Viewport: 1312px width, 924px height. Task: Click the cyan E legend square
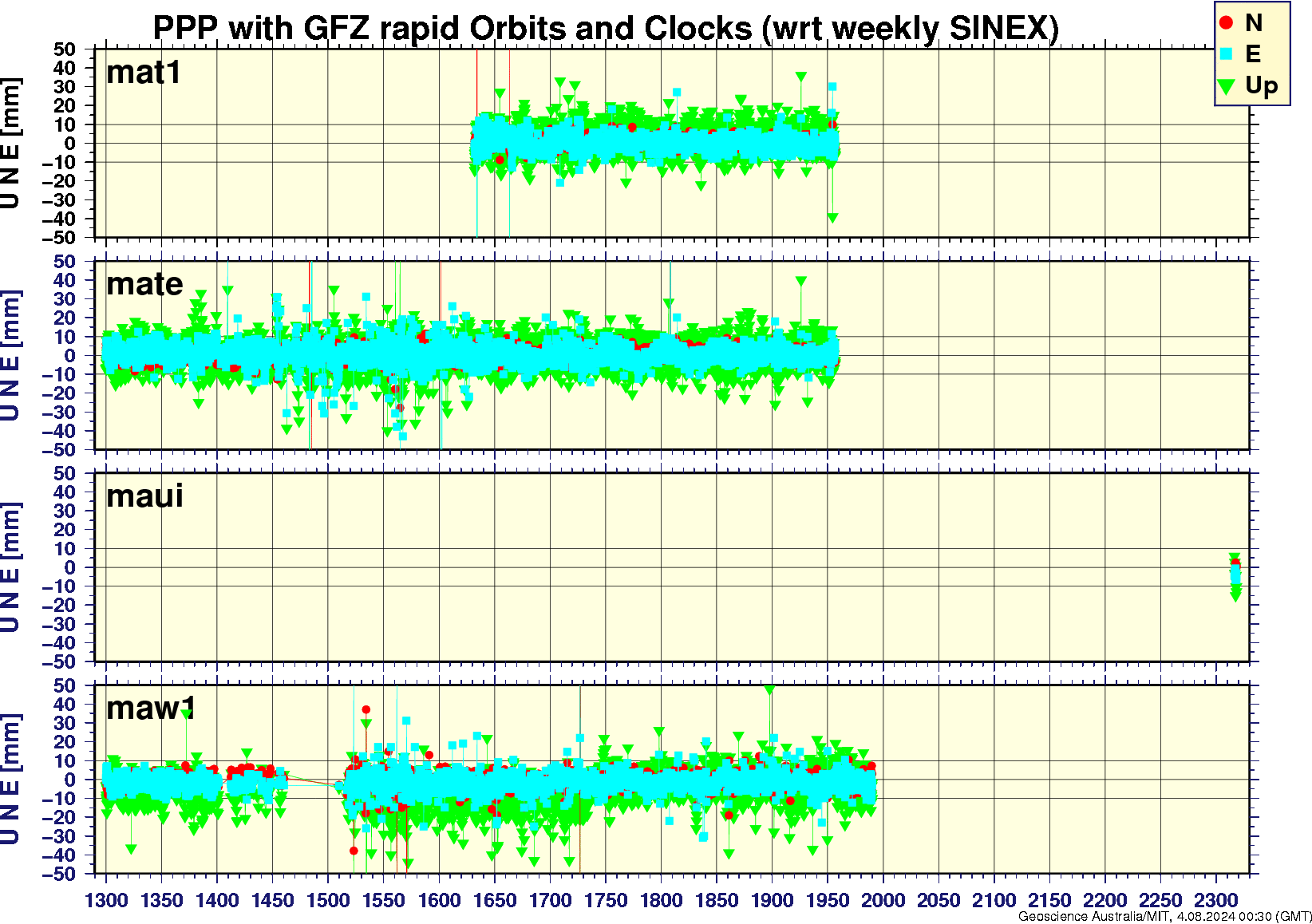click(x=1227, y=54)
